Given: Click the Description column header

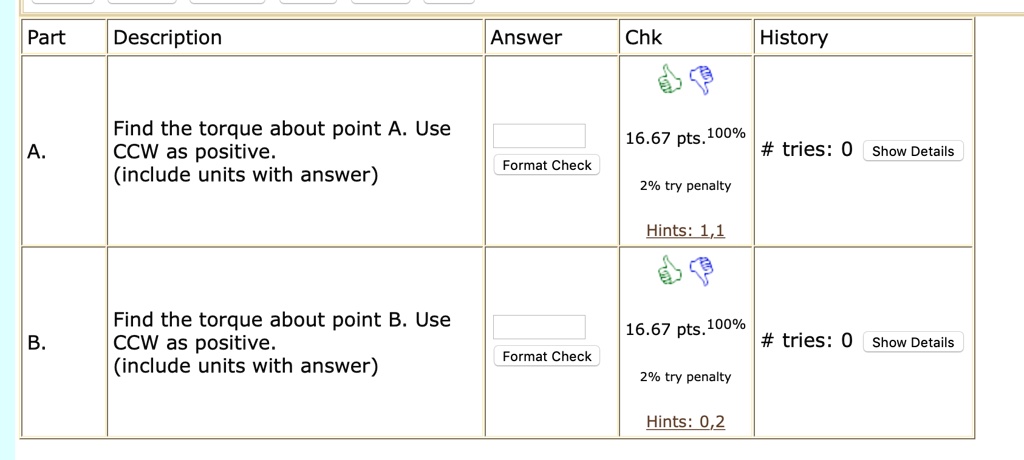Looking at the screenshot, I should click(x=168, y=38).
